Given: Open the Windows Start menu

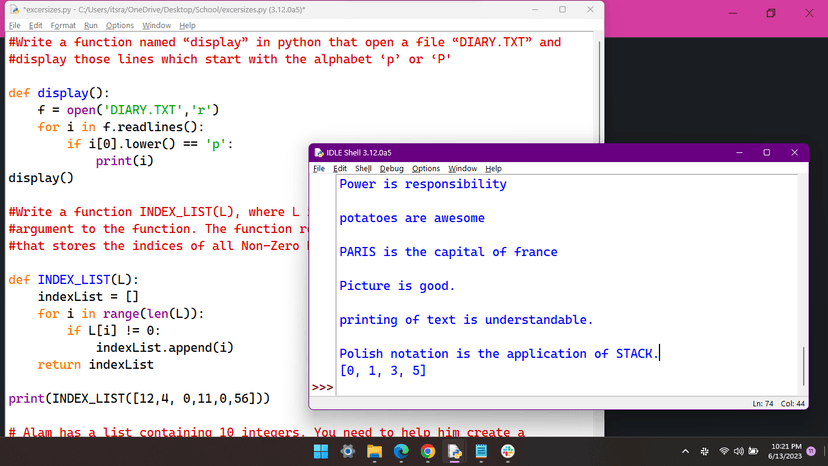Looking at the screenshot, I should click(321, 451).
